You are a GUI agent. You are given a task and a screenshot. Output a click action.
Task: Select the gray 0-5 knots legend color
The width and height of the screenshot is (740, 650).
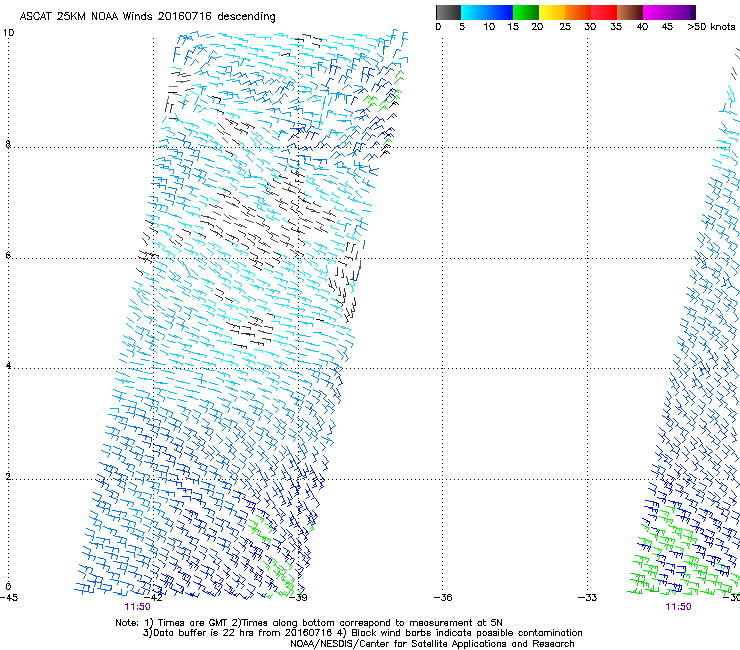point(448,12)
